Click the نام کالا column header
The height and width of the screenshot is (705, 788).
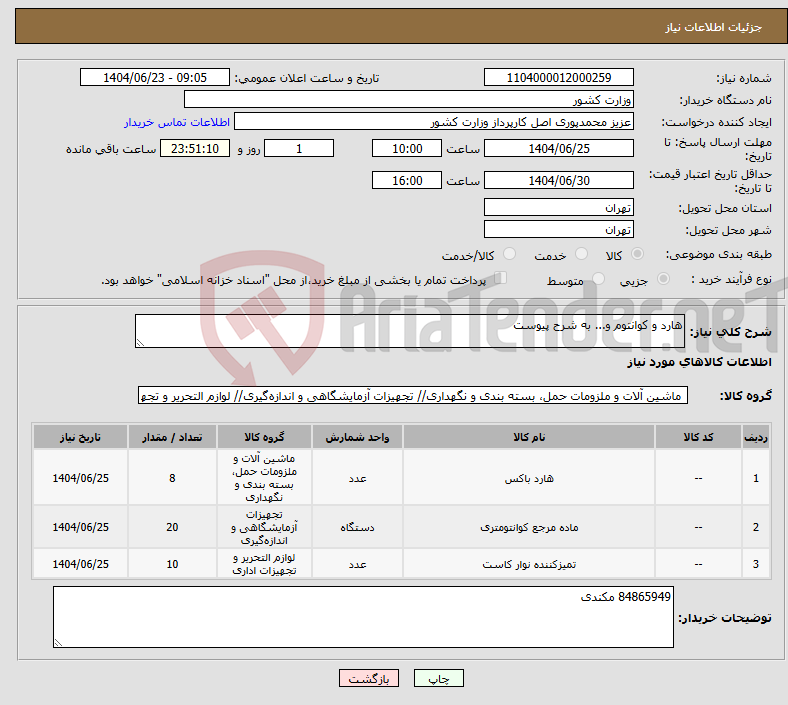529,437
